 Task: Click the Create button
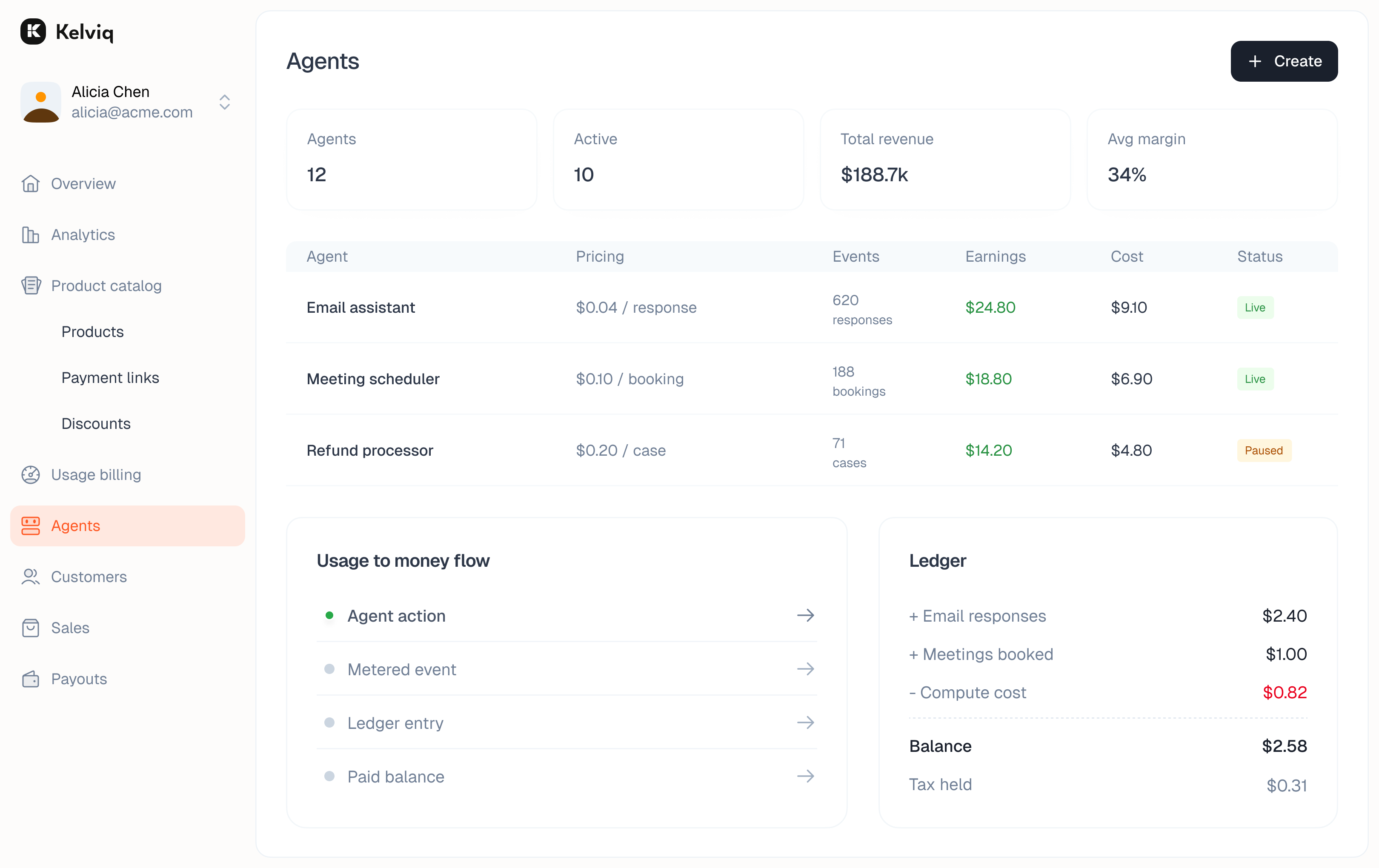(1284, 61)
